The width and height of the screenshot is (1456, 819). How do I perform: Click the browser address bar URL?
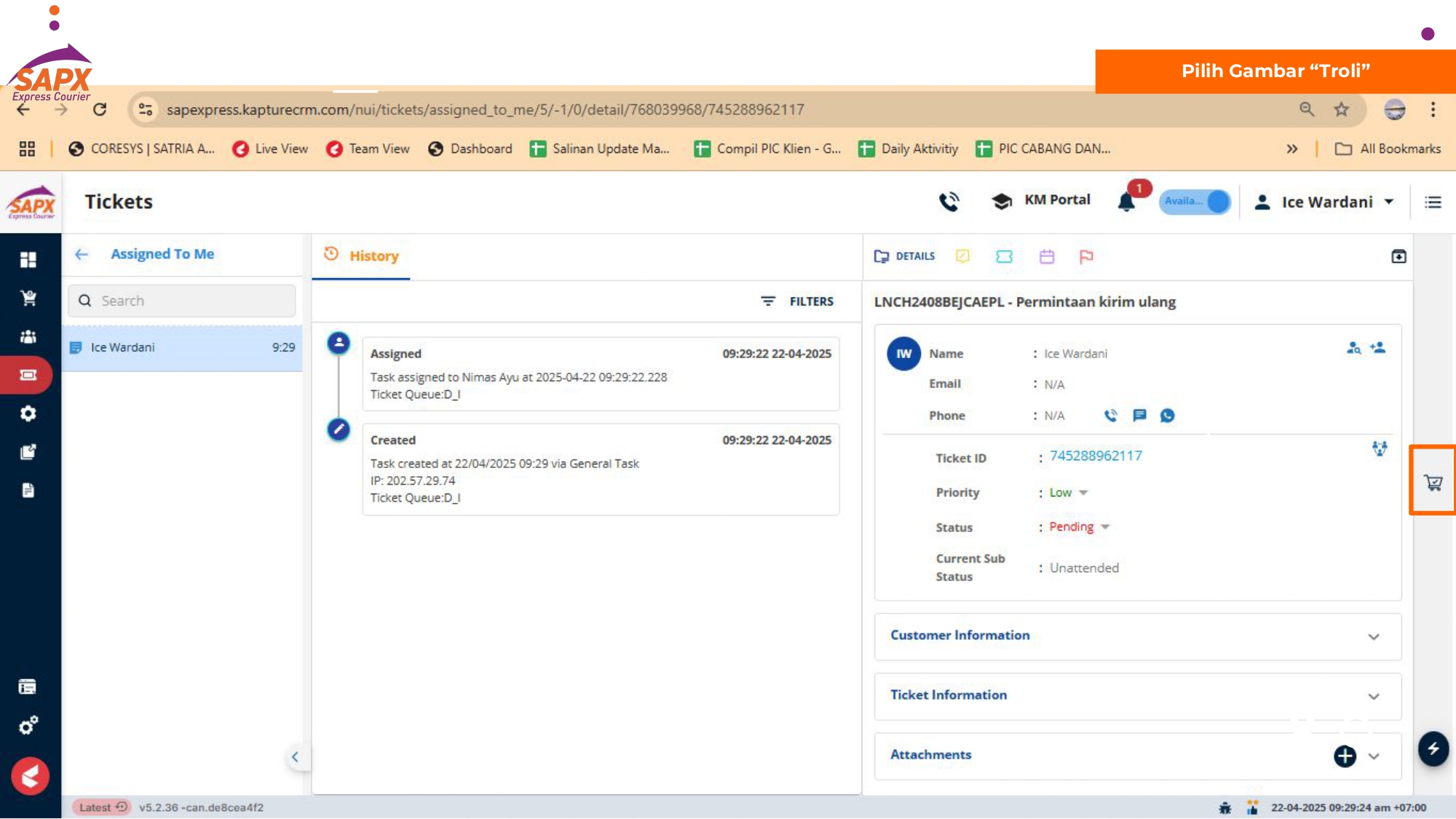(485, 109)
